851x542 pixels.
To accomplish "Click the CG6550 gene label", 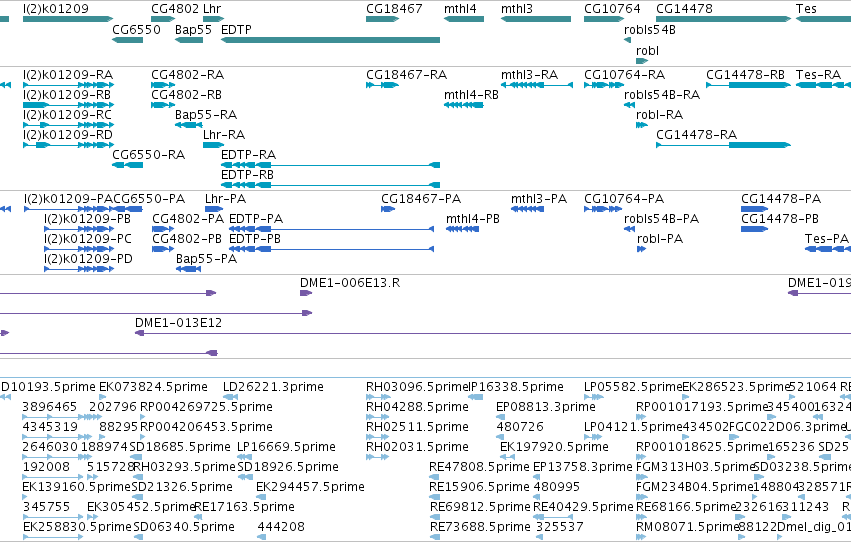I will click(x=136, y=29).
